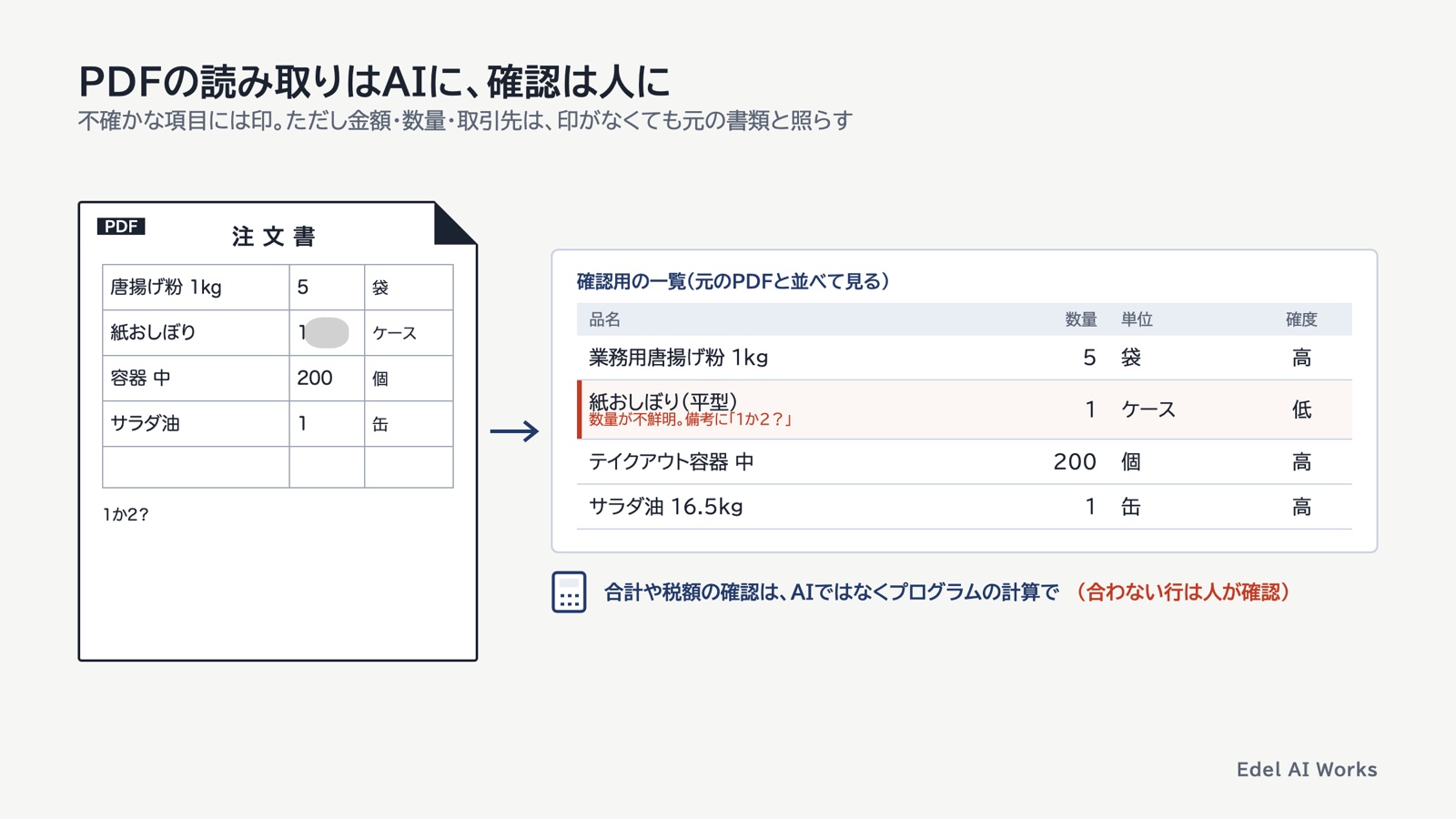Click the 'テイクアウト容器 中' row name
Viewport: 1456px width, 819px height.
point(672,462)
